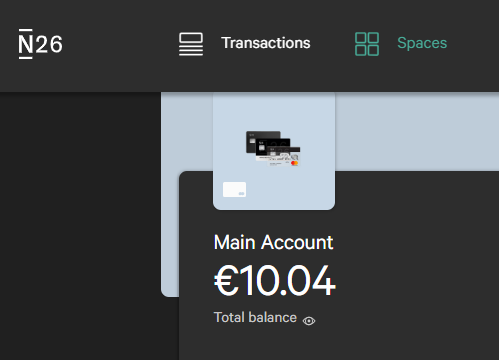Click the empty dark sidebar below the logo
The height and width of the screenshot is (360, 499).
tap(80, 227)
